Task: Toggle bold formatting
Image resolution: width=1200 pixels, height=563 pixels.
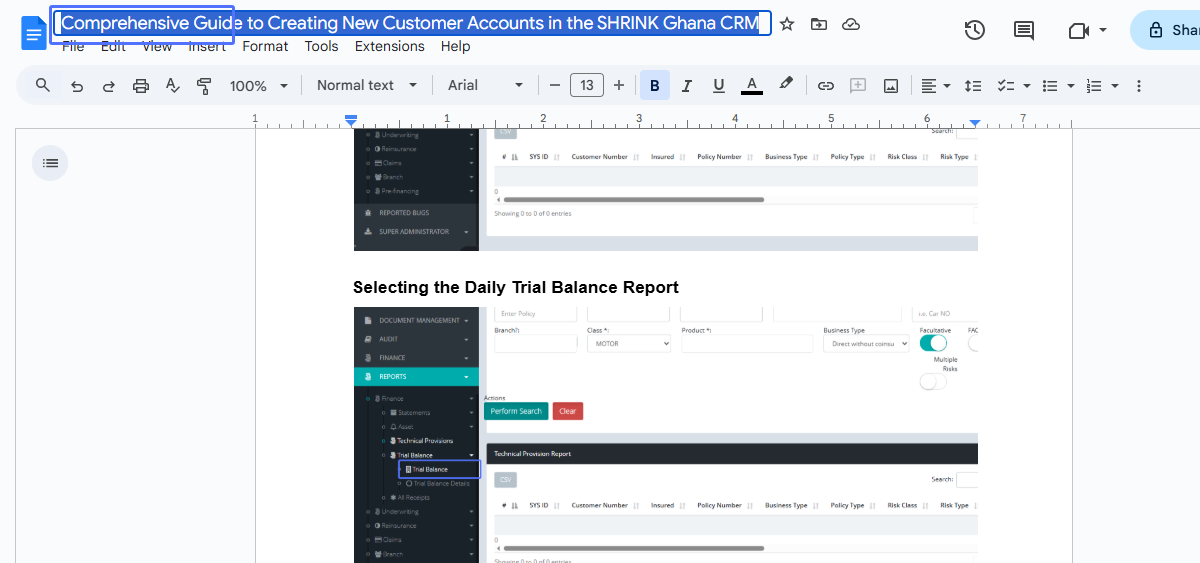Action: tap(654, 86)
